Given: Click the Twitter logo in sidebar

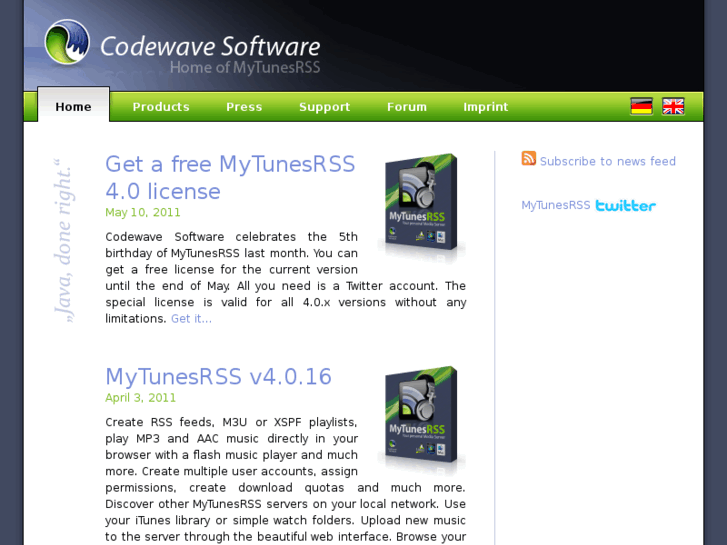Looking at the screenshot, I should point(625,205).
